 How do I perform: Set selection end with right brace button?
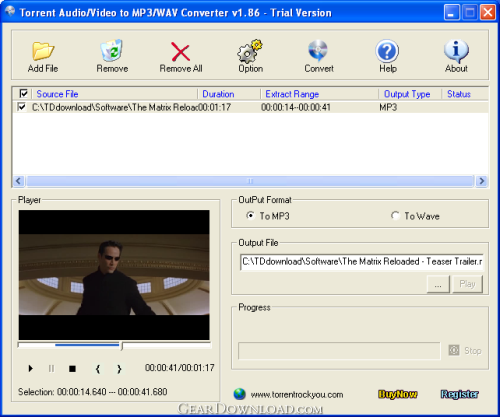pos(119,369)
